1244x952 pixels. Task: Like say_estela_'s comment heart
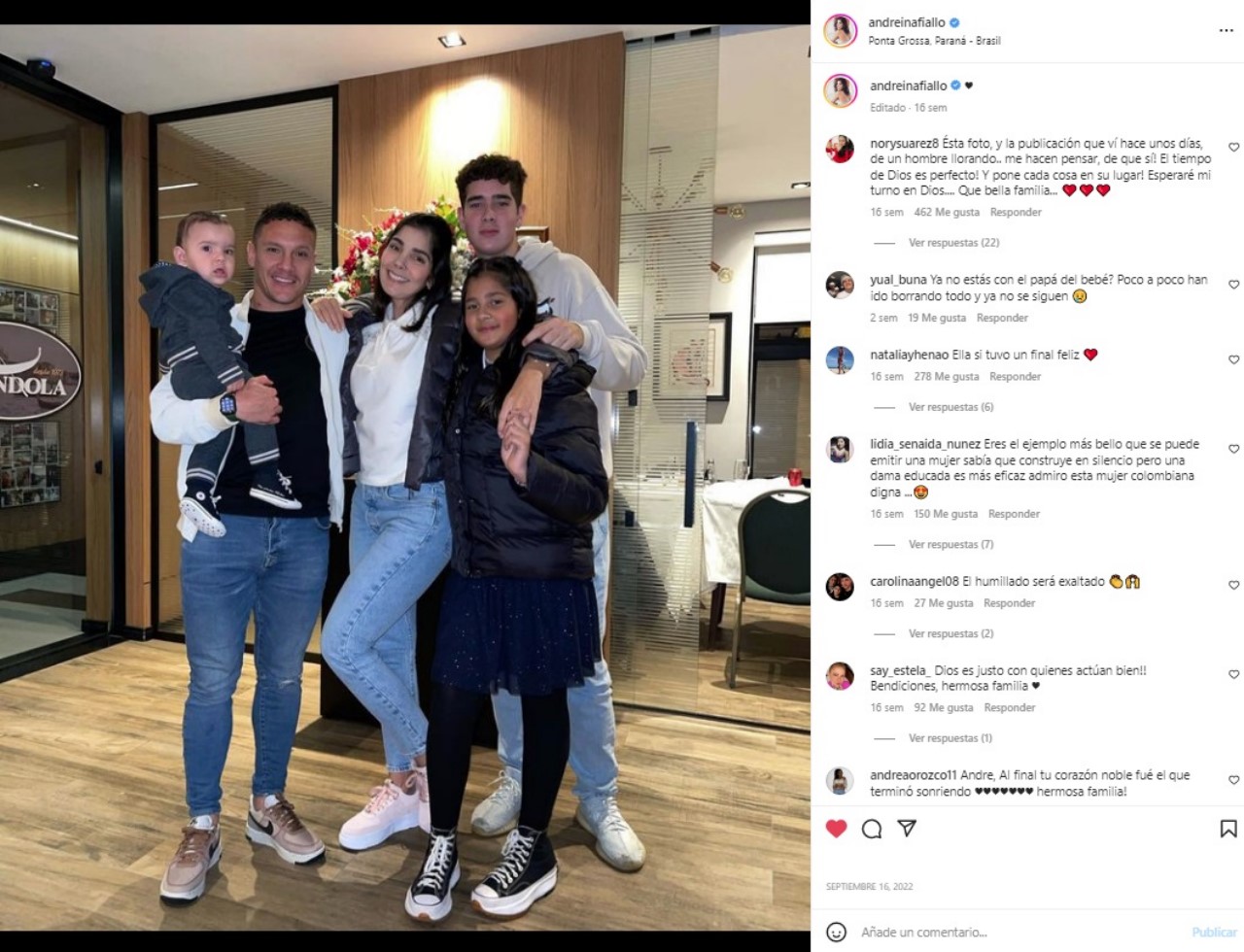(x=1233, y=674)
